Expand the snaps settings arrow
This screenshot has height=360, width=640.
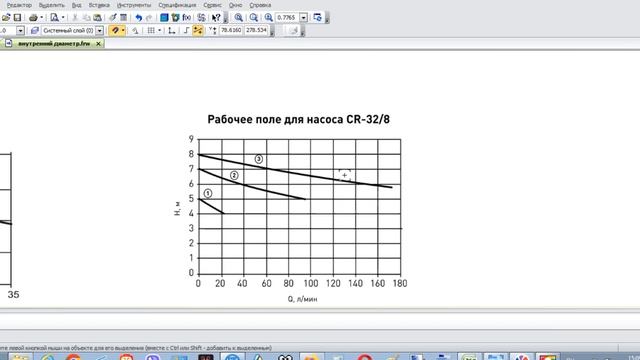click(123, 31)
